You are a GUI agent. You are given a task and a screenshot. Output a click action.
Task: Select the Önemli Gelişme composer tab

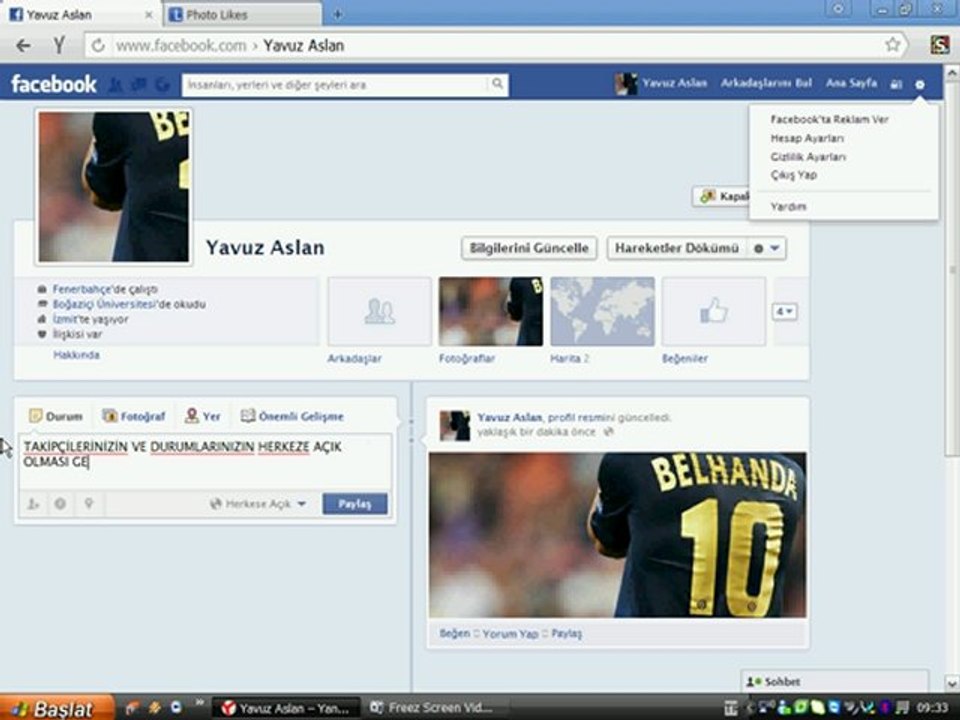pyautogui.click(x=292, y=416)
